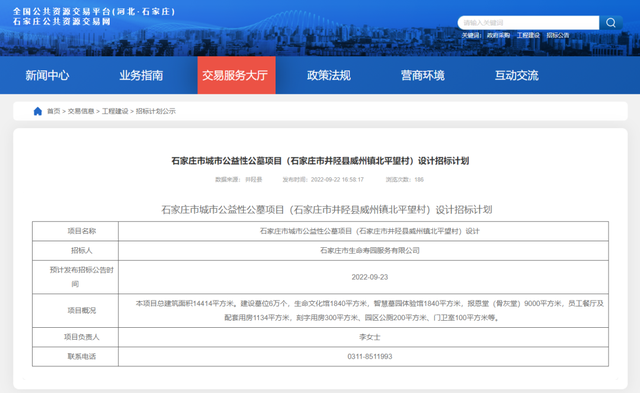Open the 互动交流 navigation item
The height and width of the screenshot is (393, 640).
(517, 75)
